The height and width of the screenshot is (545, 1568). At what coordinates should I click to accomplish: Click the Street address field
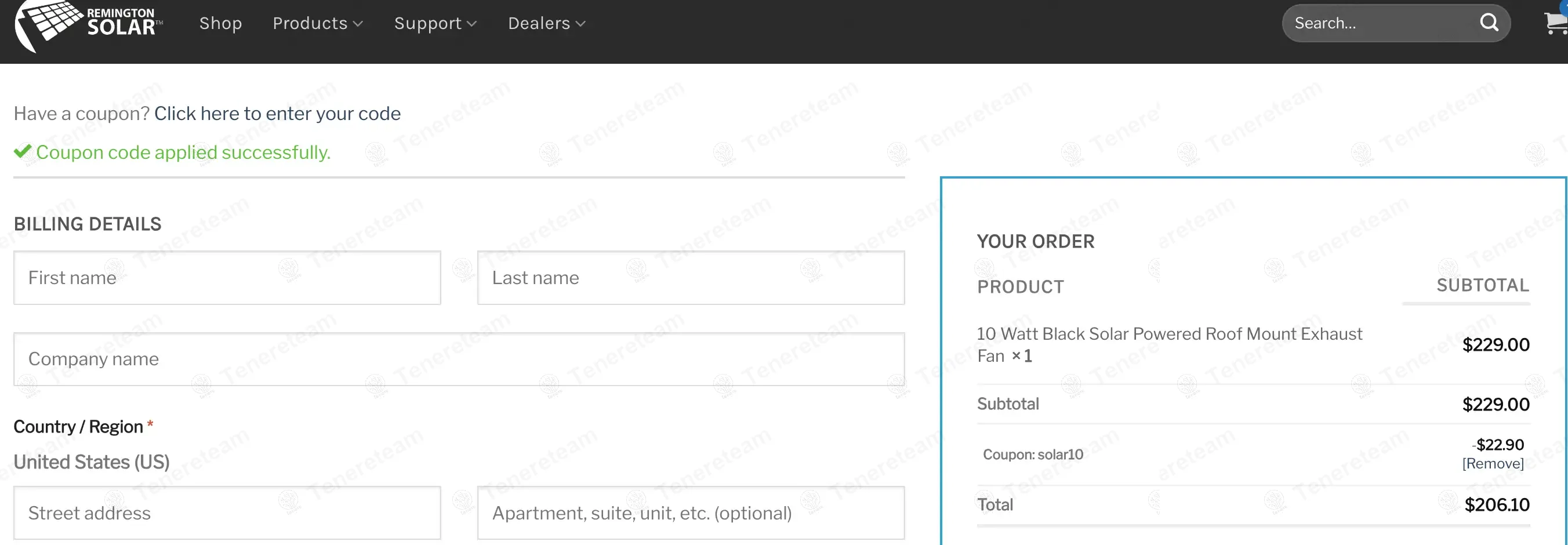click(x=227, y=513)
